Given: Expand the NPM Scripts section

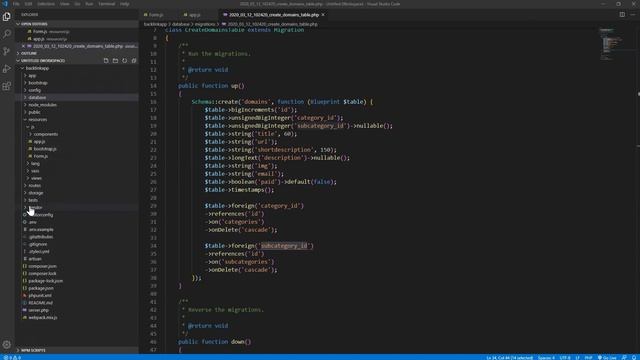Looking at the screenshot, I should click(77, 350).
